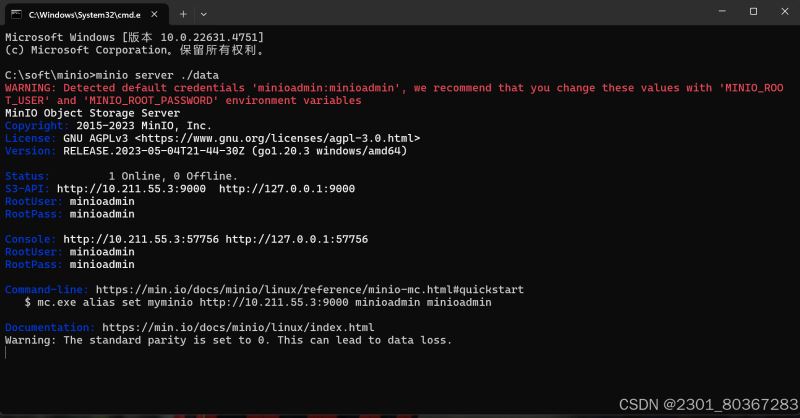Open Console URL http://127.0.0.1:57756

point(296,239)
